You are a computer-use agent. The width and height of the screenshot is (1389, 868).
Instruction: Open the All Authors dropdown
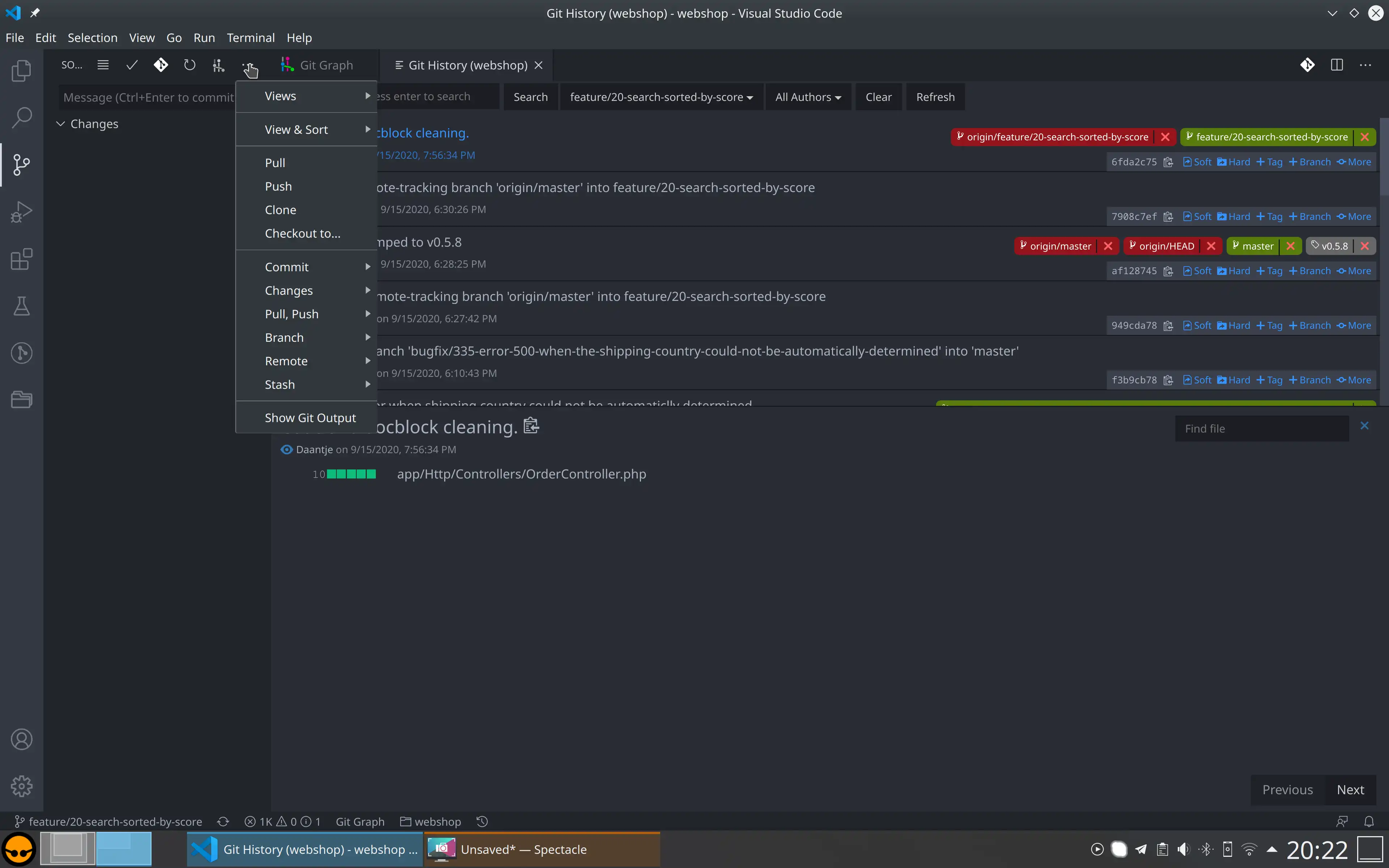click(x=808, y=97)
